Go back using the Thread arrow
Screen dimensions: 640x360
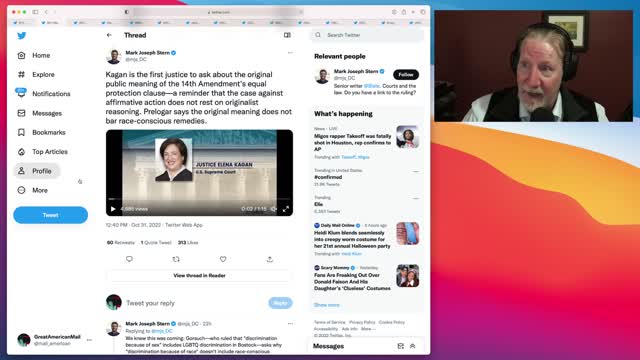point(109,35)
